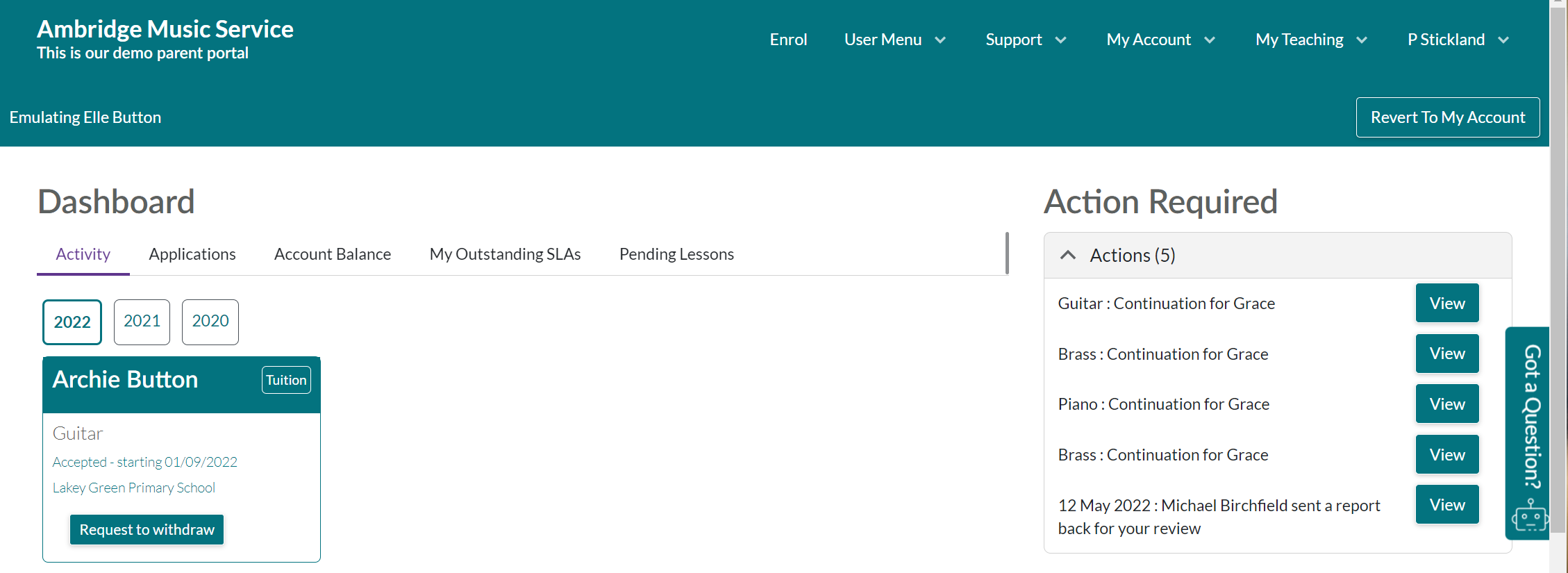The height and width of the screenshot is (573, 1568).
Task: Click the Emulating Elle Button text
Action: click(x=85, y=117)
